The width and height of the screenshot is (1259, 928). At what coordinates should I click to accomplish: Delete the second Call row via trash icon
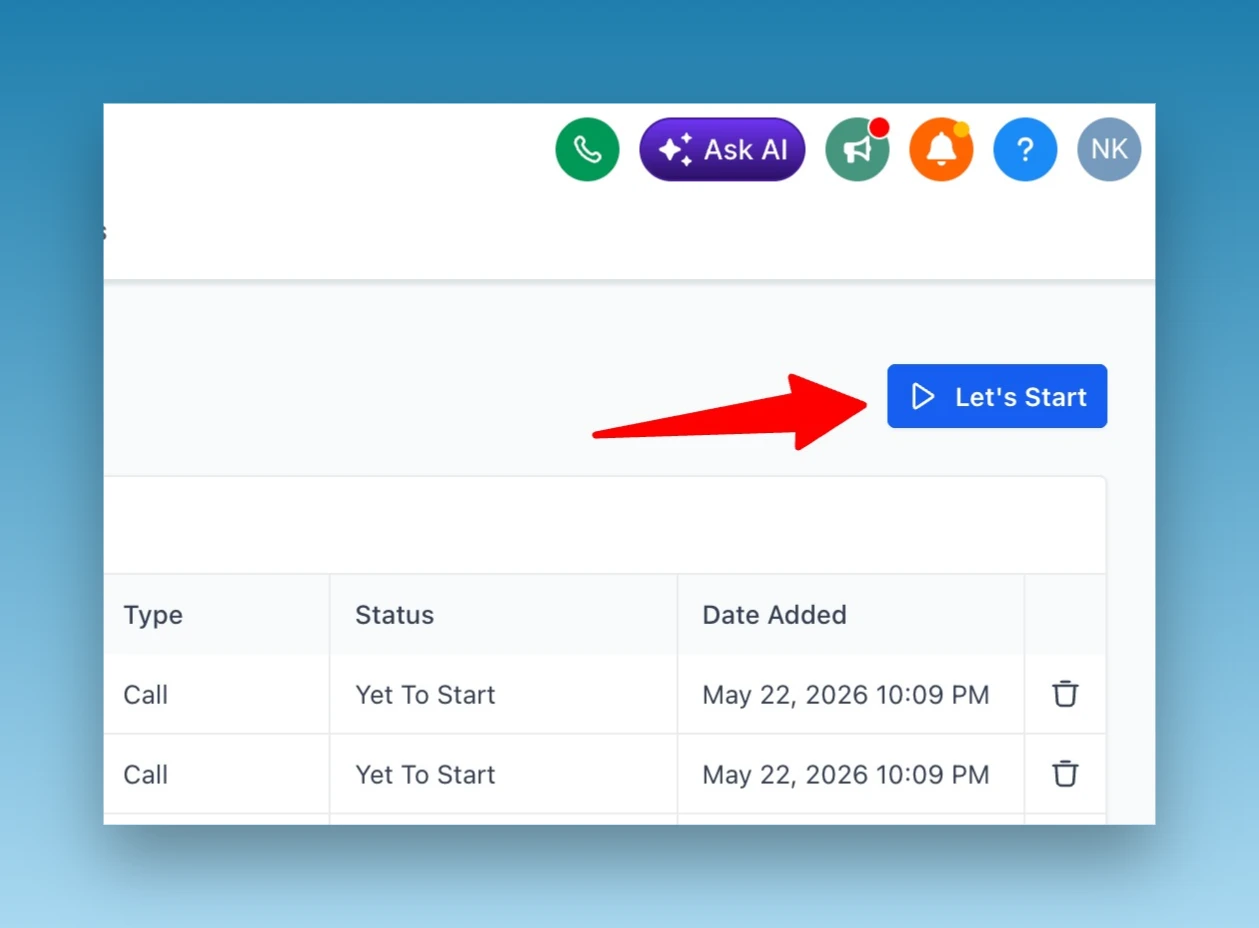(1065, 774)
